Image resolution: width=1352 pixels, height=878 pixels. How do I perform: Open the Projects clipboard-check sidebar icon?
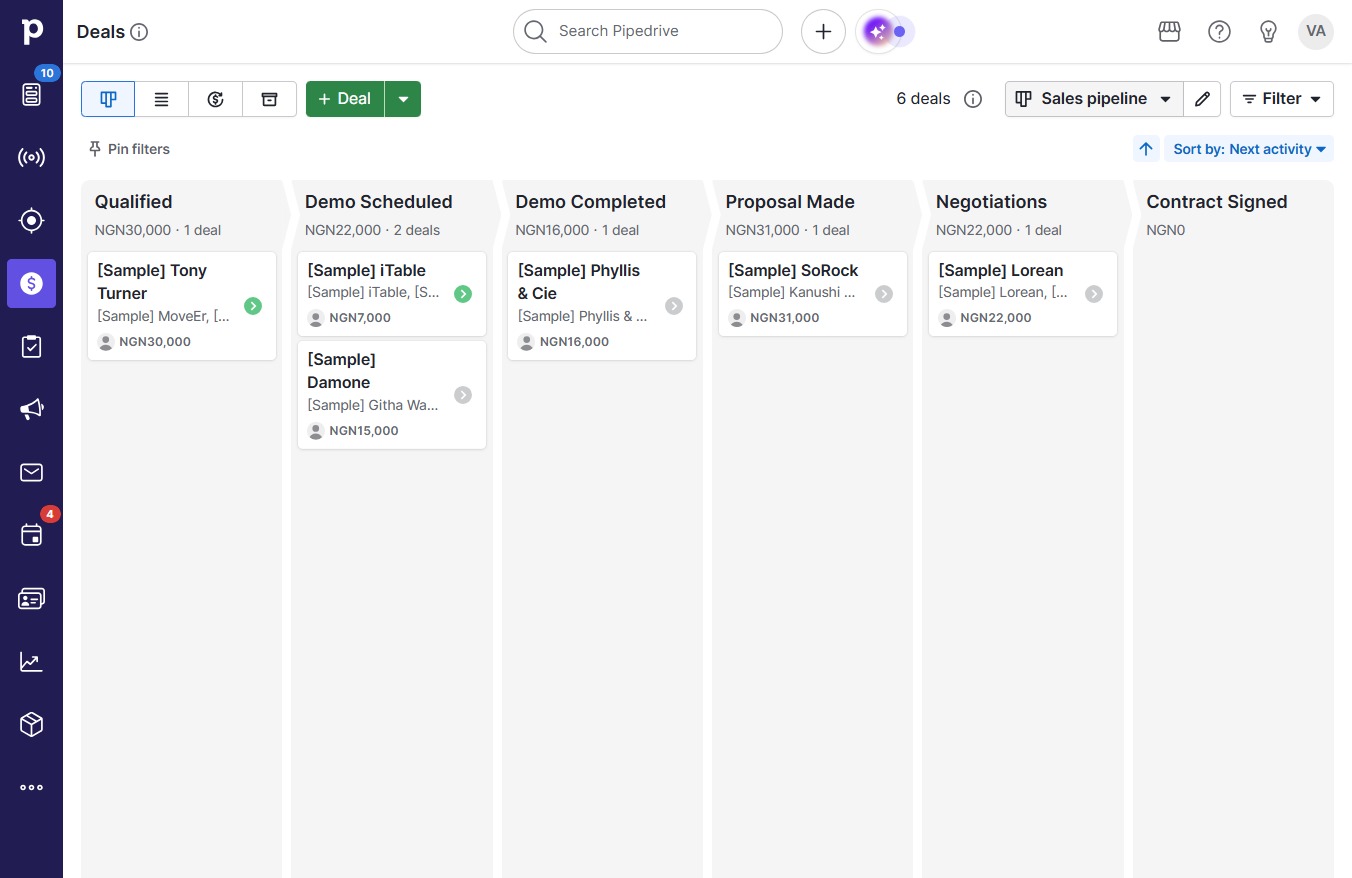[32, 346]
